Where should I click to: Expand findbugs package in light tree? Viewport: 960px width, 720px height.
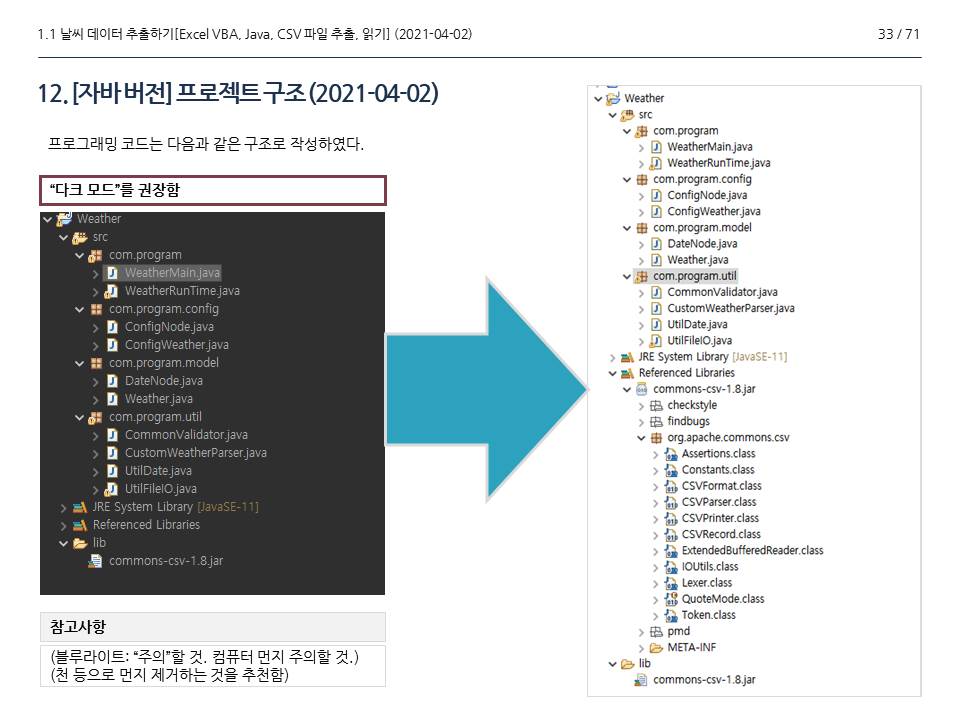(x=641, y=422)
